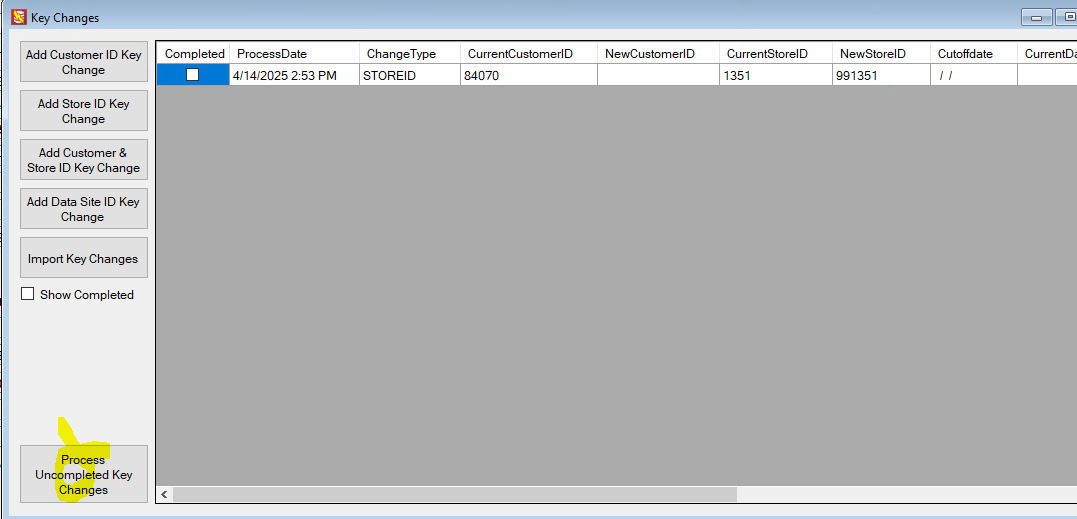Select the cell 'STOREID'

410,75
